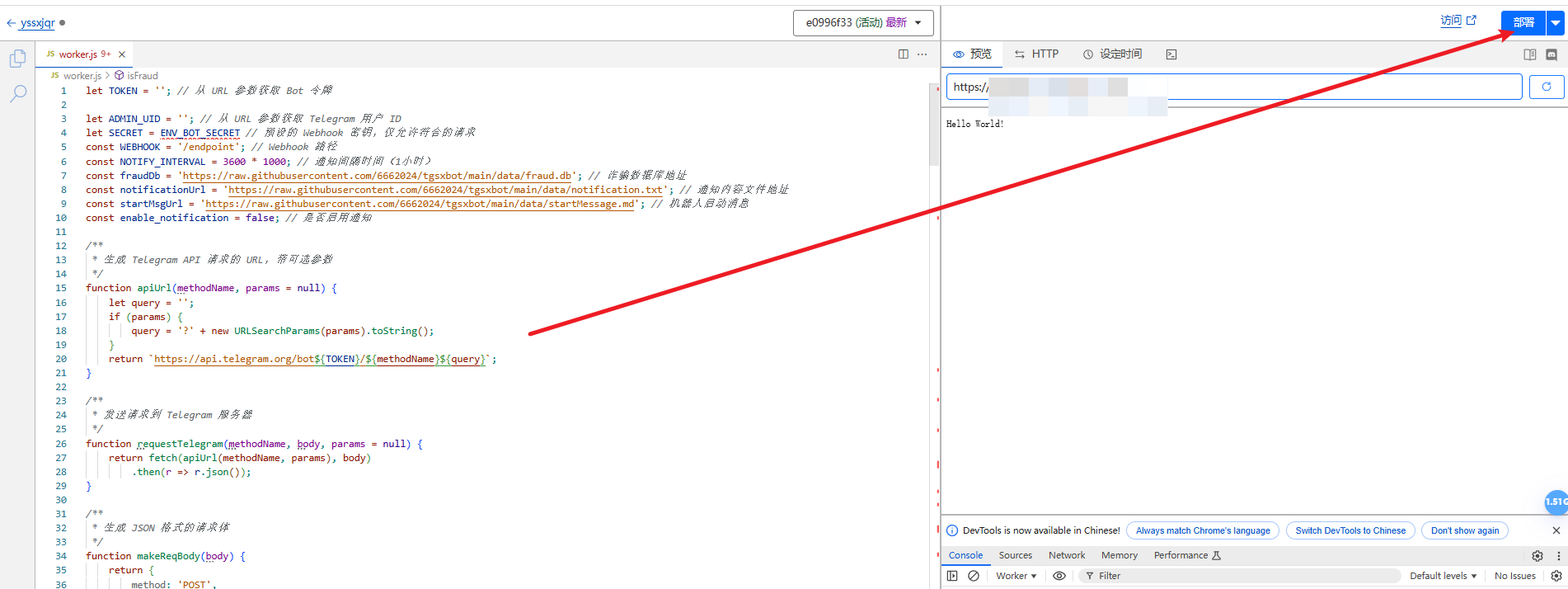Refresh the preview URL

coord(1547,87)
